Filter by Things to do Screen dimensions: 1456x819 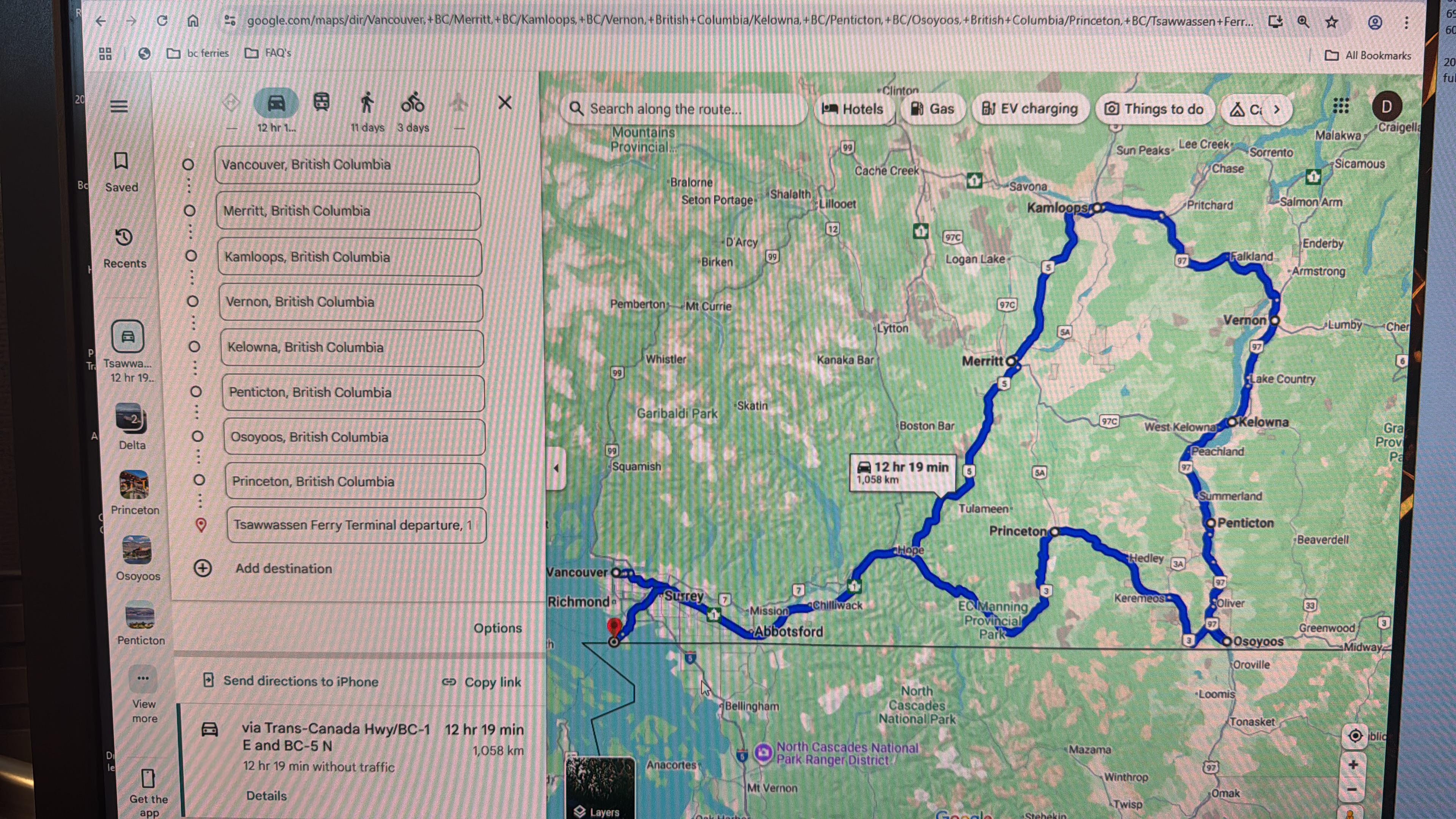[x=1154, y=108]
